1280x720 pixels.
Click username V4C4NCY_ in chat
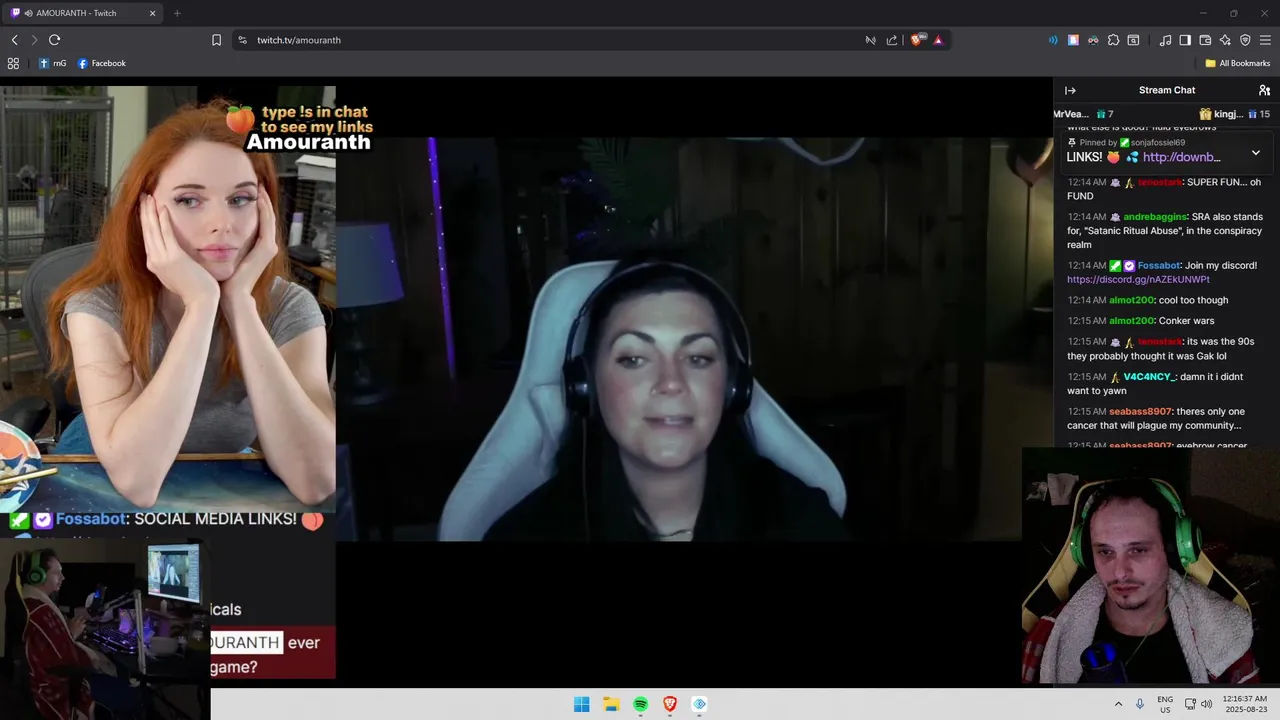[1149, 377]
